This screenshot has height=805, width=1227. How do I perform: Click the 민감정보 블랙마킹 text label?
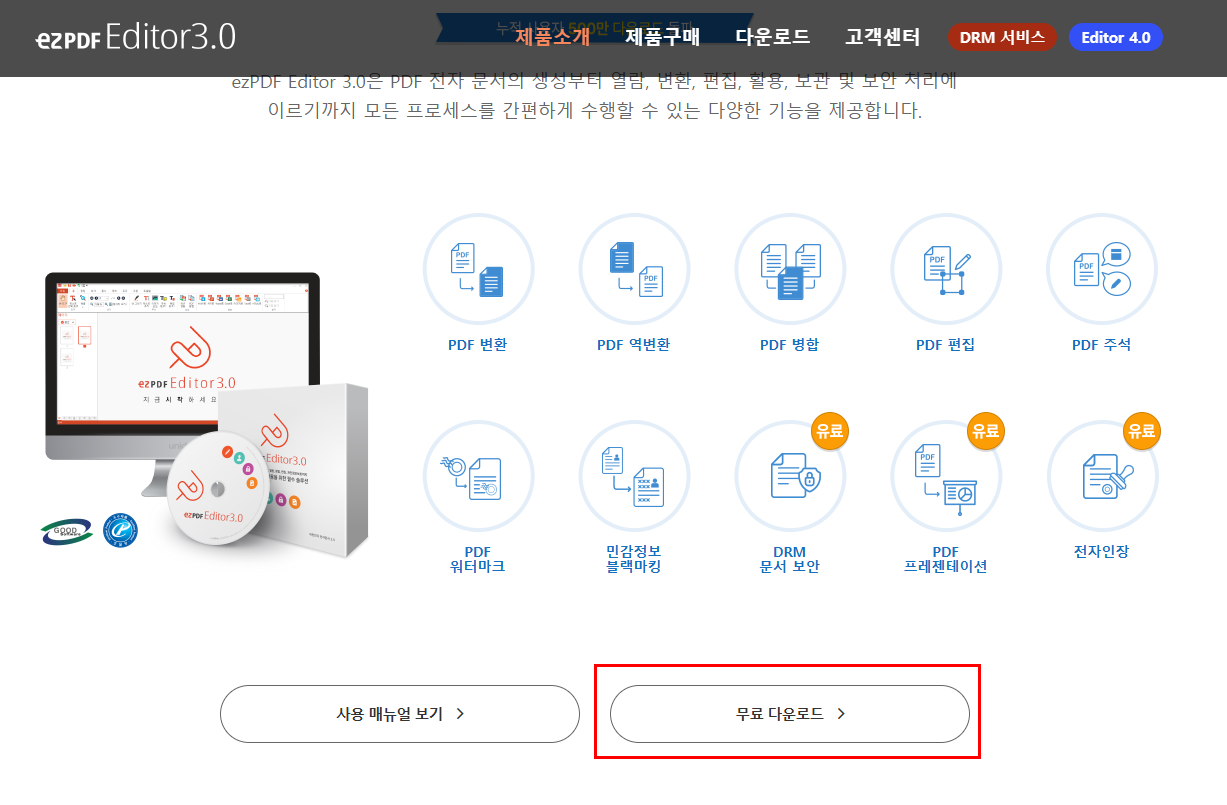tap(634, 559)
